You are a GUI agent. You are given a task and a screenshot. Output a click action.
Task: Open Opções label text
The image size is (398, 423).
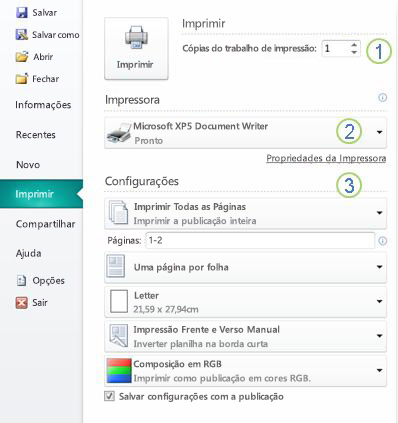pyautogui.click(x=49, y=281)
